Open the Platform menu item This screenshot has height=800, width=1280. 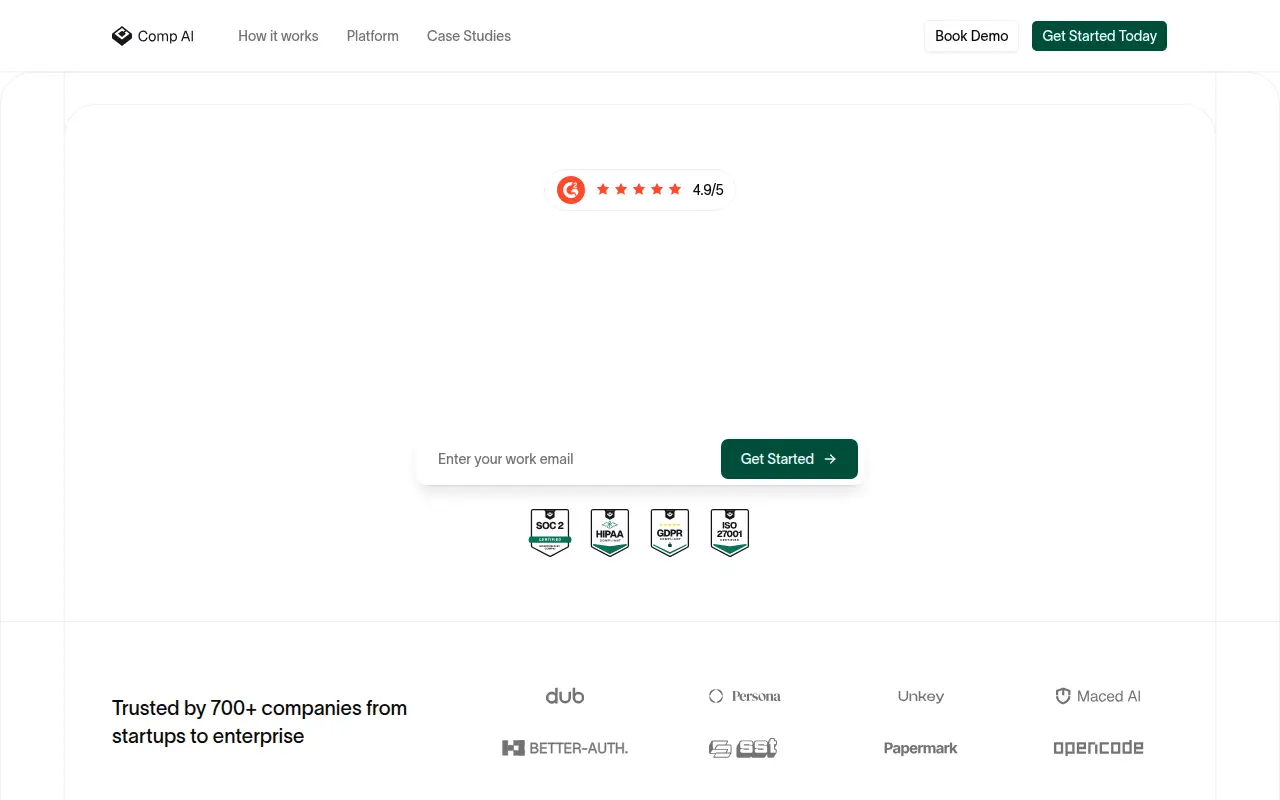[373, 36]
